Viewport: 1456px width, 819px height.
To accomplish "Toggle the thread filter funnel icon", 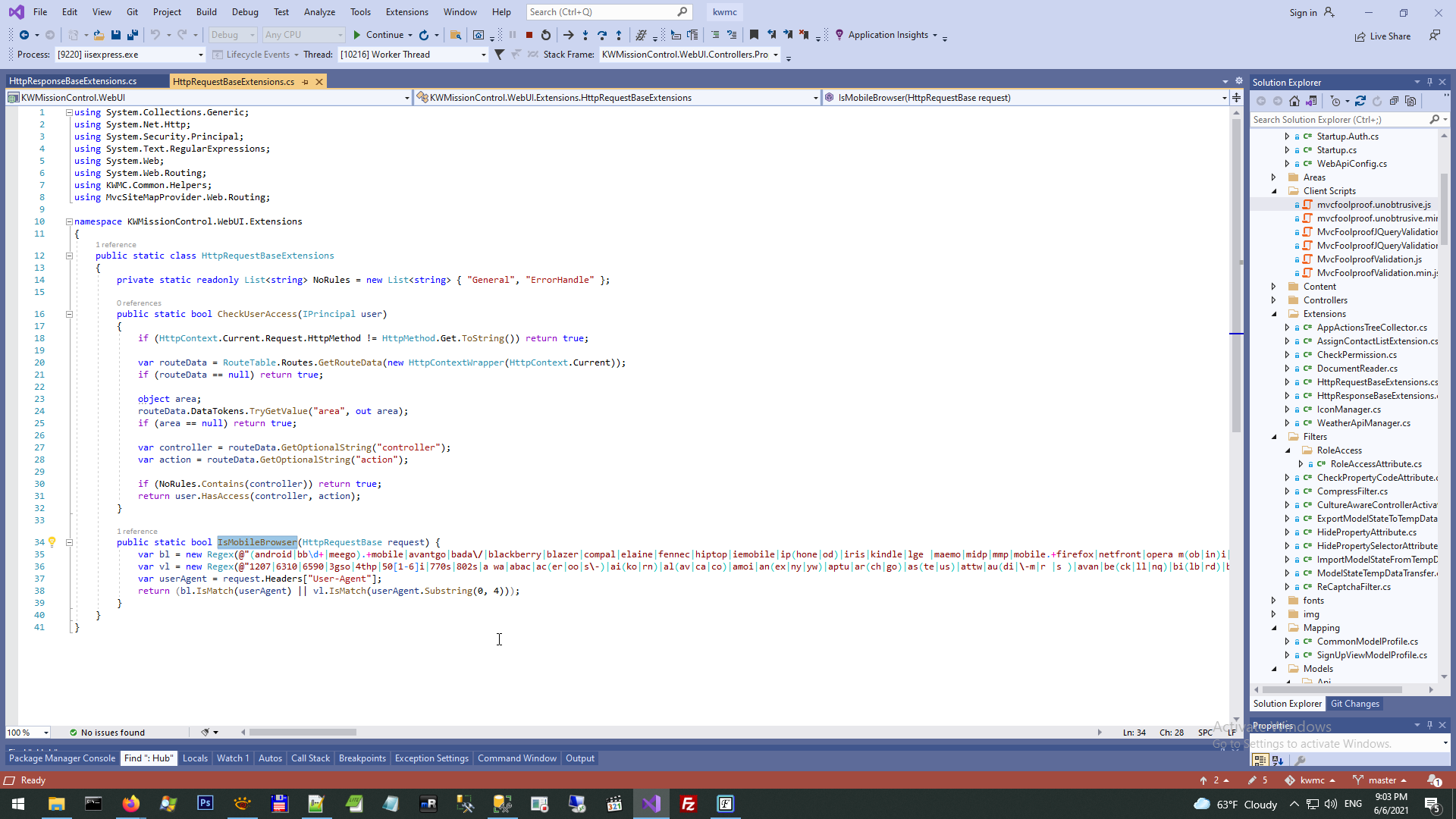I will 499,55.
